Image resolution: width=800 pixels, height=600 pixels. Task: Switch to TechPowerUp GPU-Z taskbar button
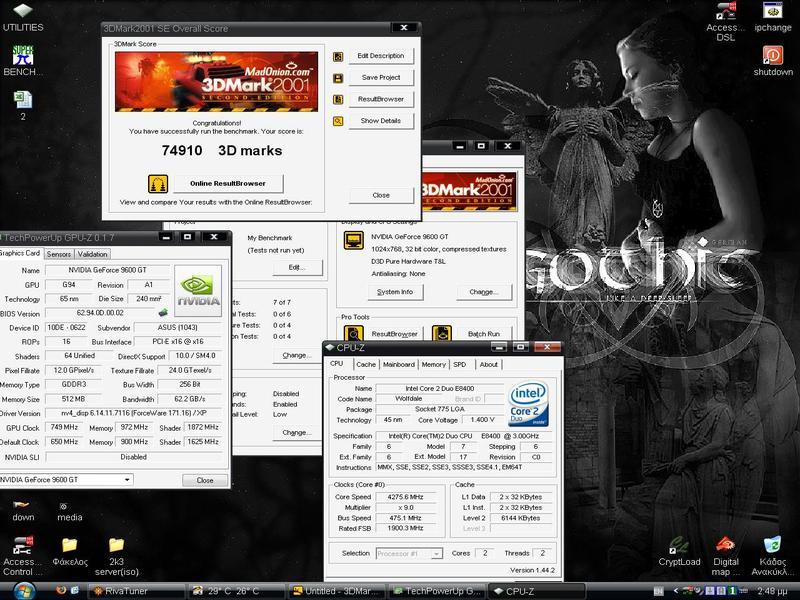pyautogui.click(x=438, y=591)
